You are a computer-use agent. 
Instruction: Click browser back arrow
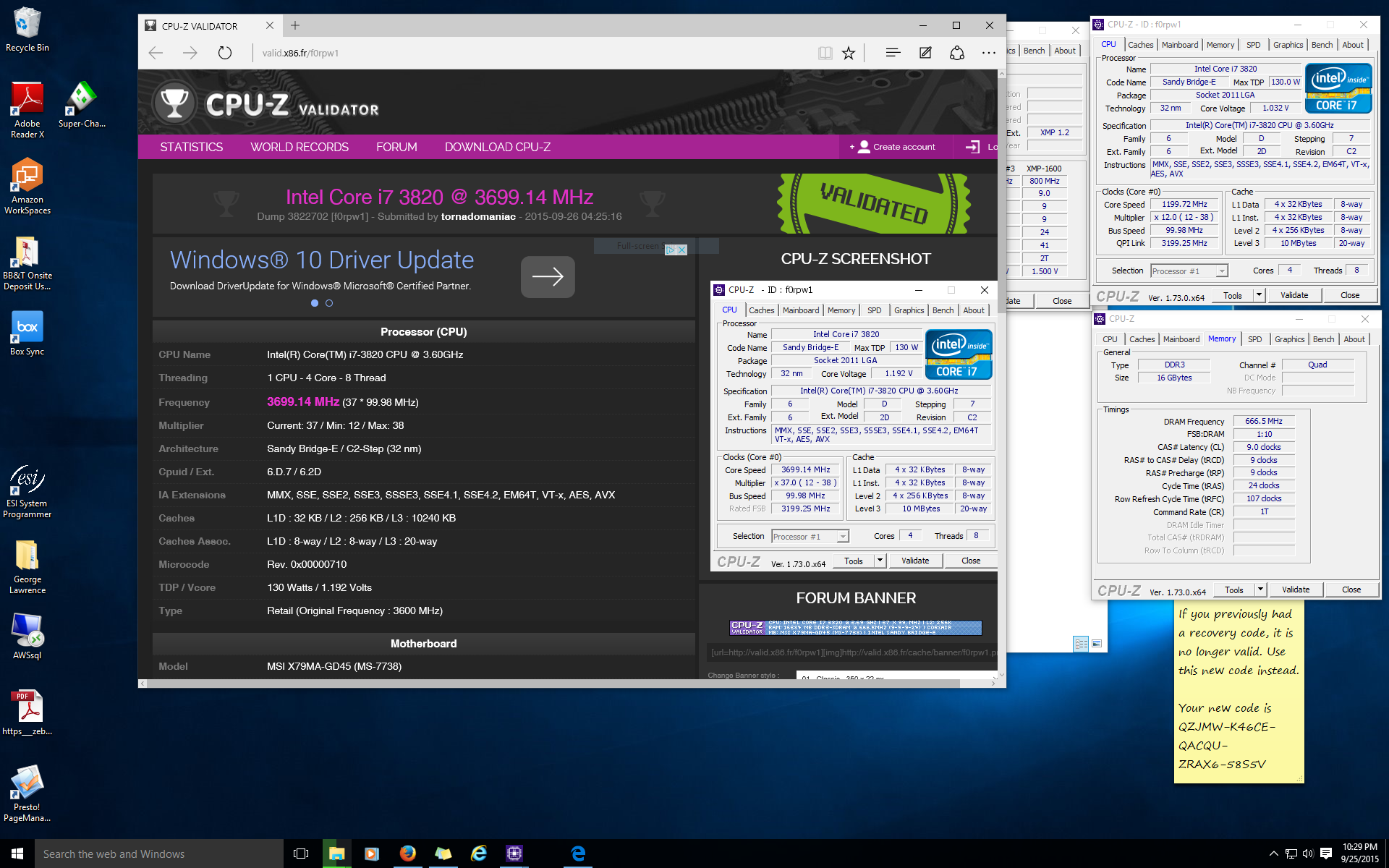coord(156,53)
